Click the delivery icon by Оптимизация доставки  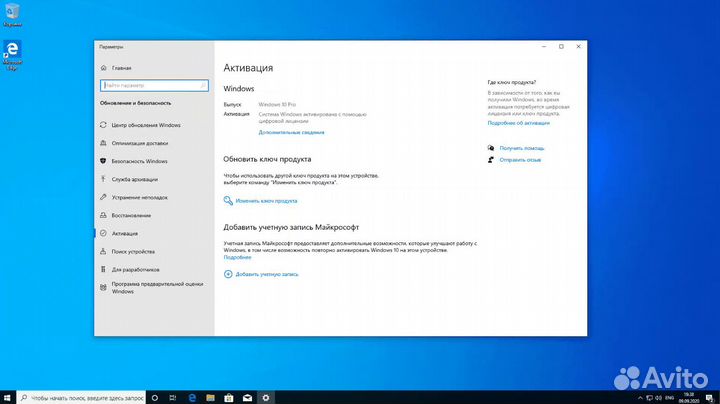point(103,143)
